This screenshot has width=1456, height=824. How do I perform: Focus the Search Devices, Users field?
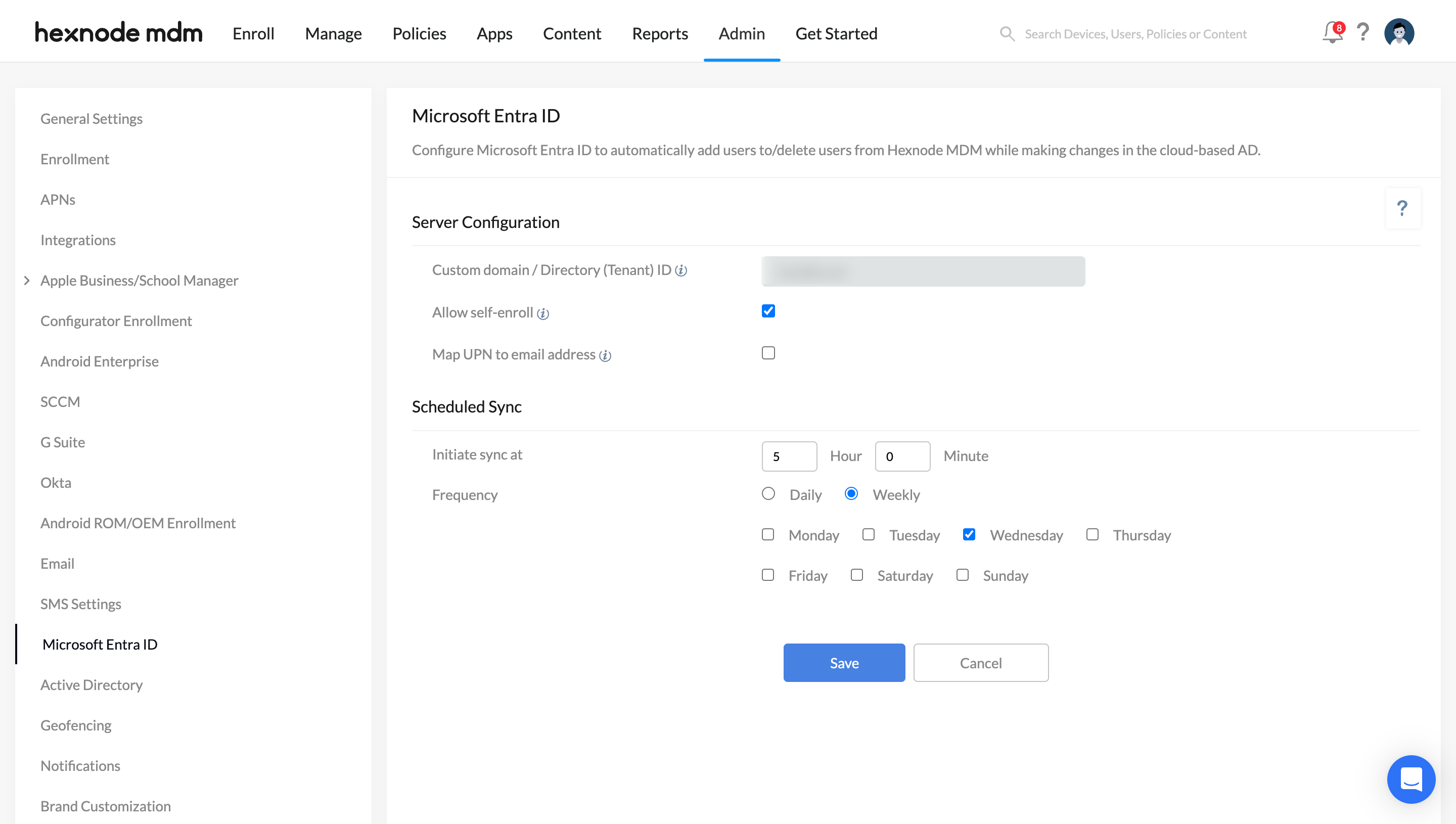coord(1135,34)
